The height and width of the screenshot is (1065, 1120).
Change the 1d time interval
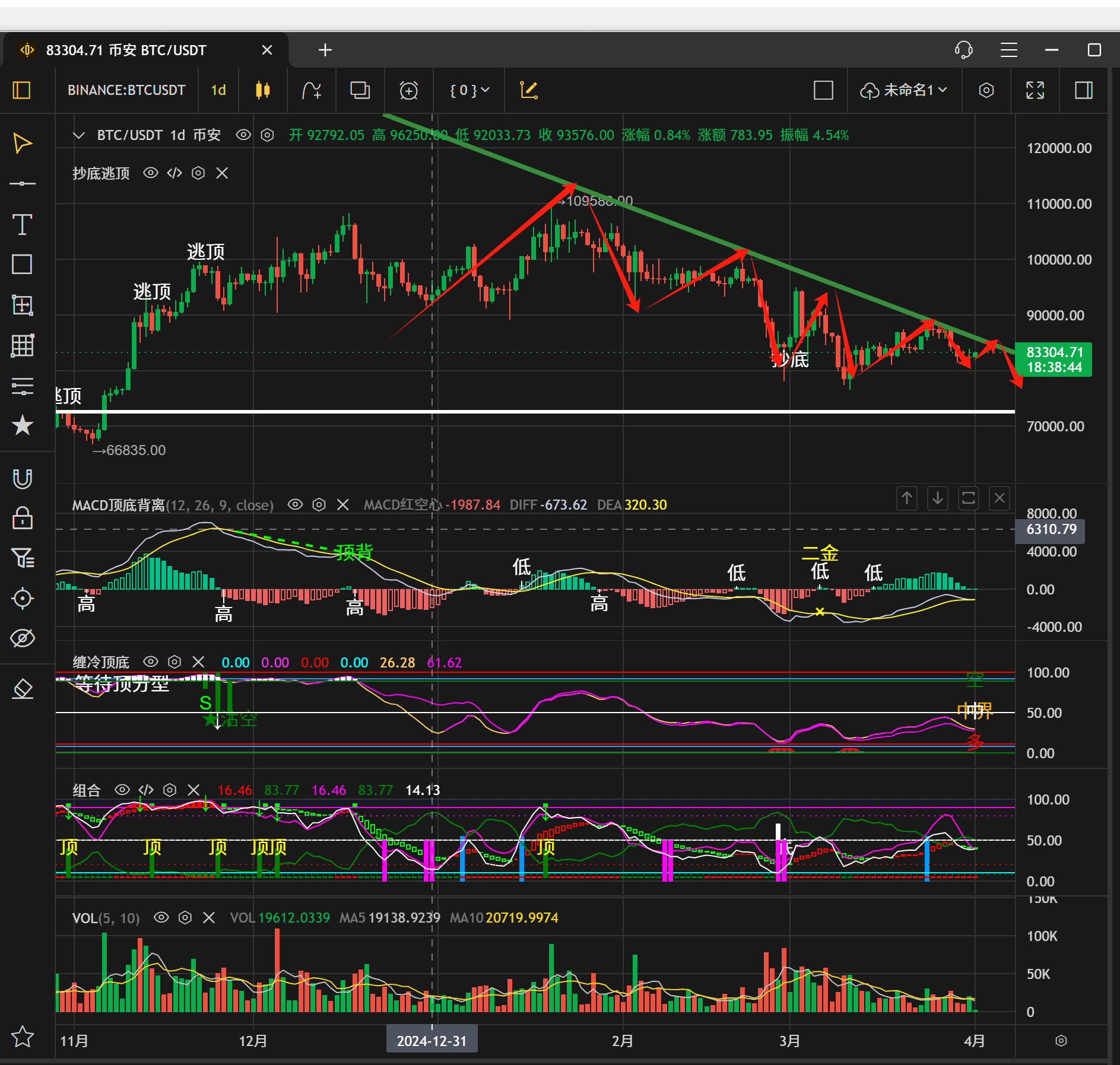(218, 90)
